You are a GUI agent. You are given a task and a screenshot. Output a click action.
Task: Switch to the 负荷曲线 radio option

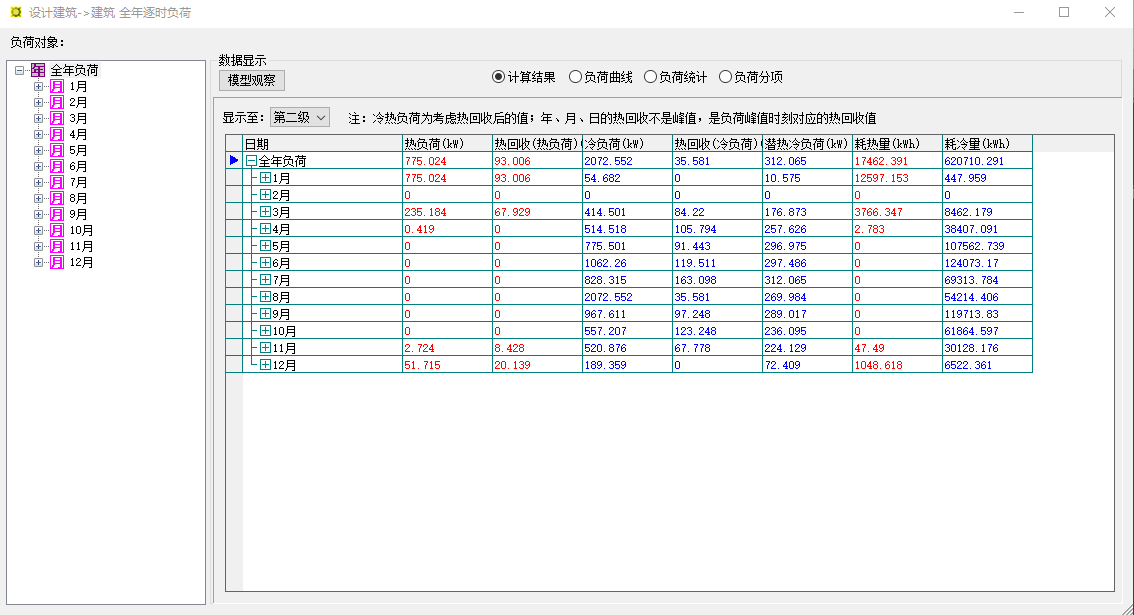click(x=575, y=77)
